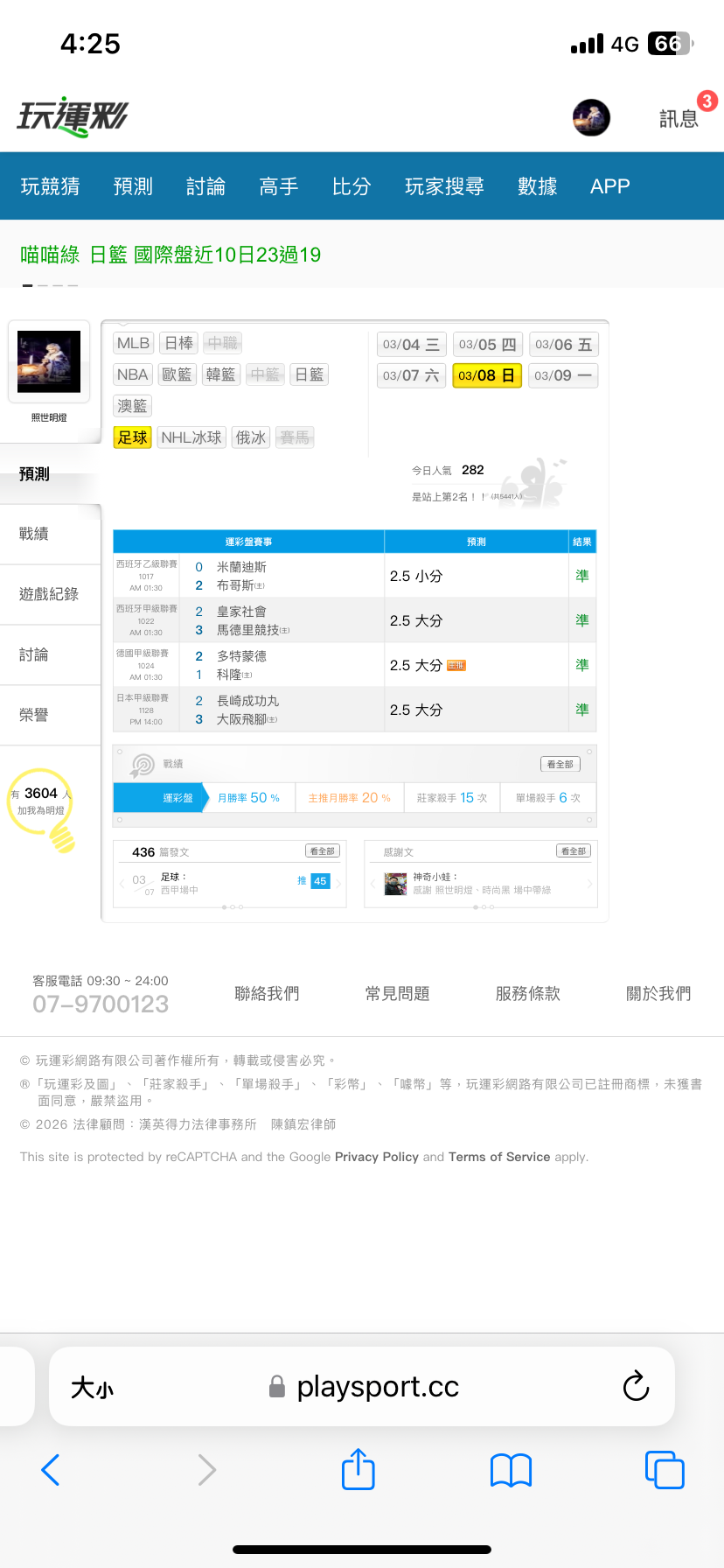The width and height of the screenshot is (724, 1568).
Task: Select the MLB league filter
Action: click(134, 343)
